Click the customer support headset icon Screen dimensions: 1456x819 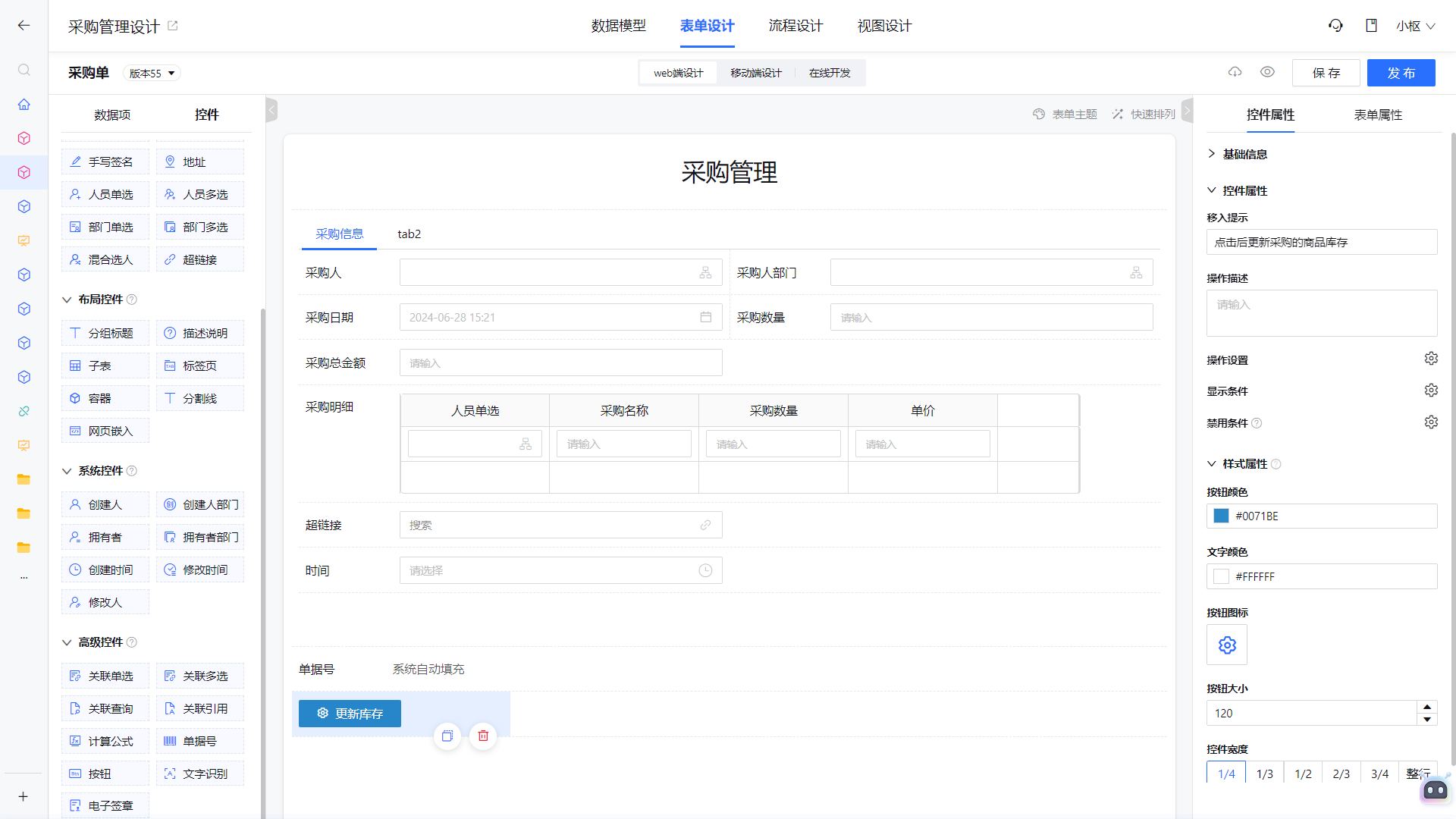point(1335,26)
